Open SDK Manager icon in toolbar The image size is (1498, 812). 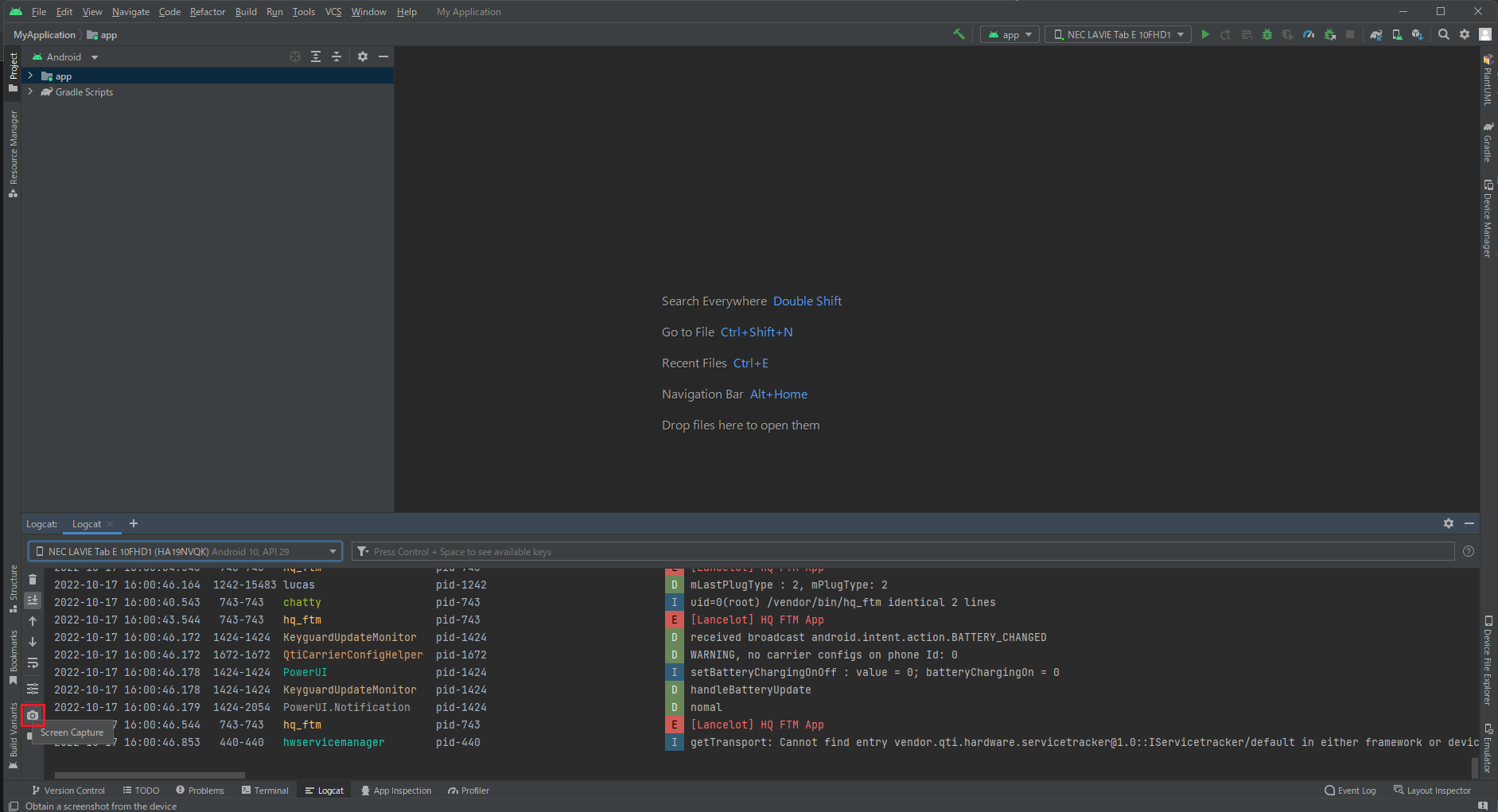1418,34
